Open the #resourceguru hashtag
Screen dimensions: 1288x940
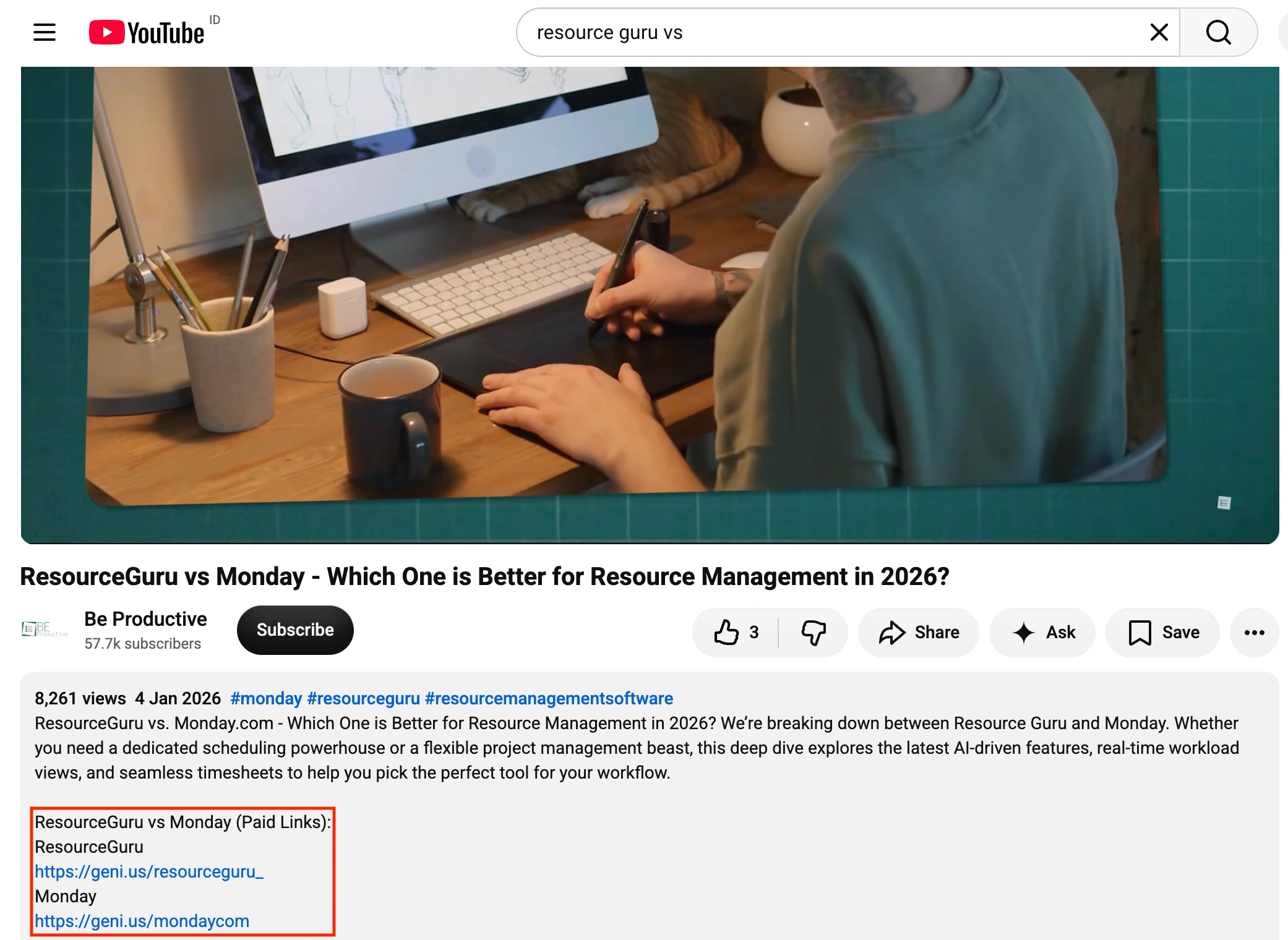363,698
